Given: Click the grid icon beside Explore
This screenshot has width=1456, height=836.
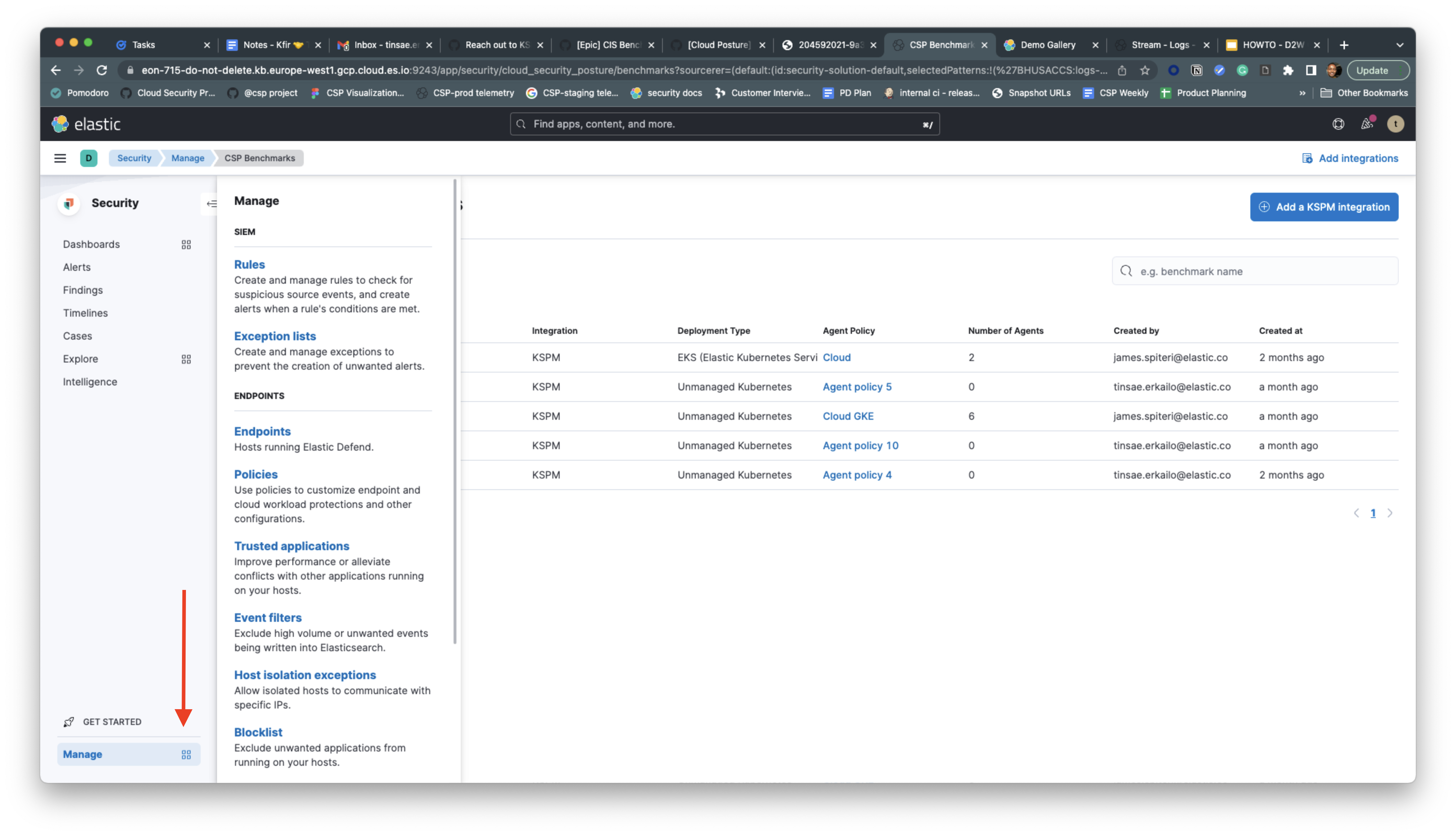Looking at the screenshot, I should point(186,359).
